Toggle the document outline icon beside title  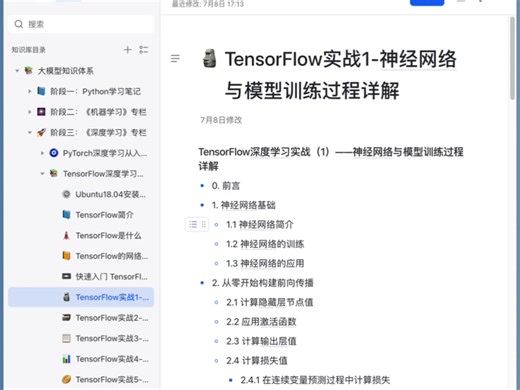click(x=175, y=59)
